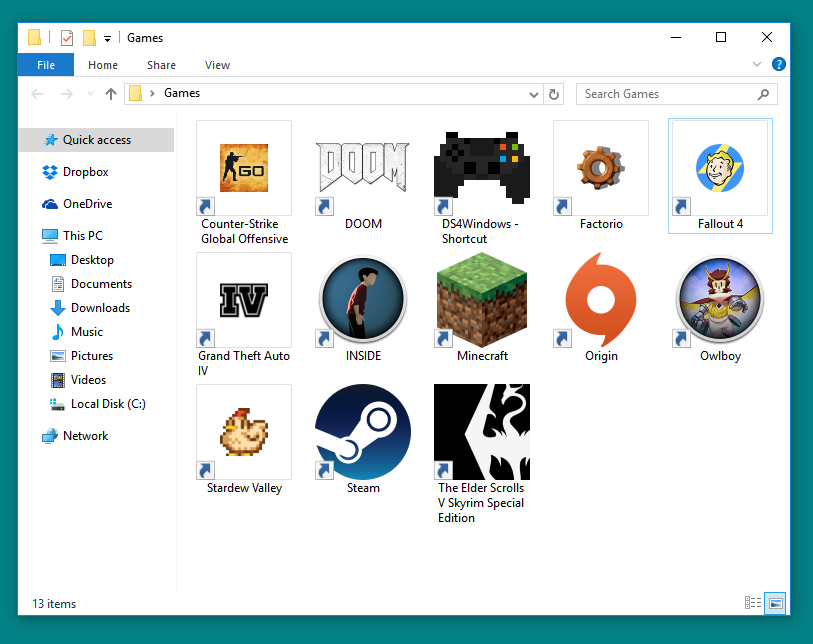Open the DOOM shortcut

pos(362,168)
